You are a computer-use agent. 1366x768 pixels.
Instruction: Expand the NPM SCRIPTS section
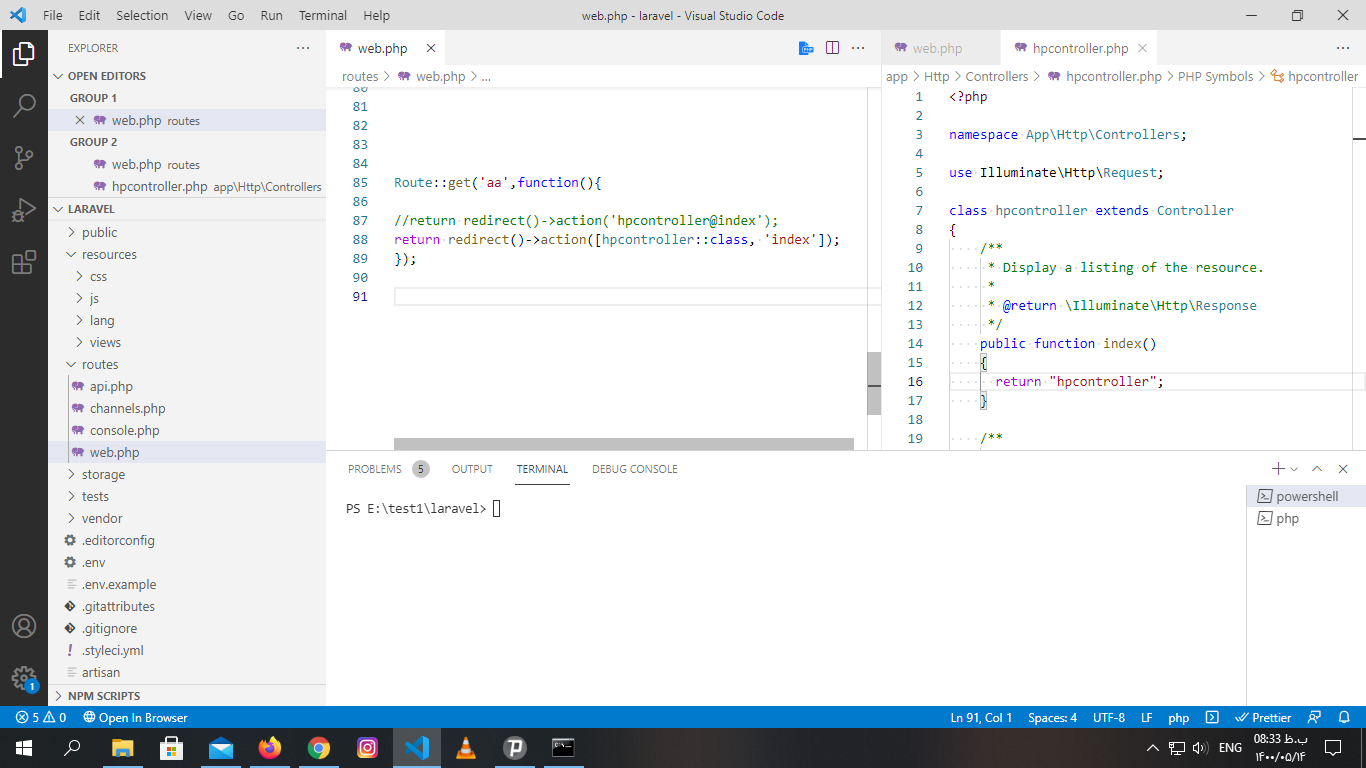[103, 696]
